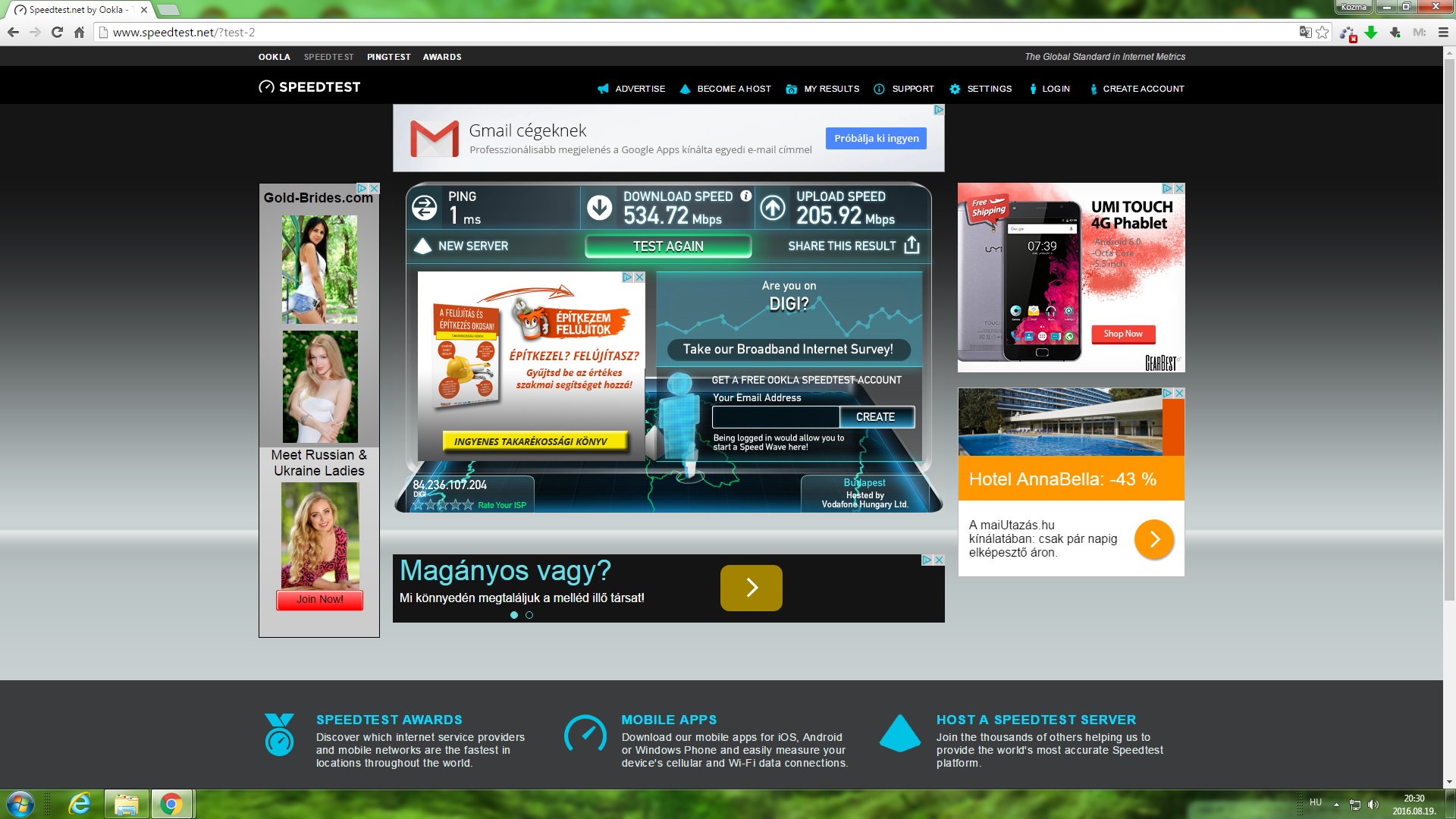The height and width of the screenshot is (819, 1456).
Task: Click the browser Back arrow
Action: coord(13,33)
